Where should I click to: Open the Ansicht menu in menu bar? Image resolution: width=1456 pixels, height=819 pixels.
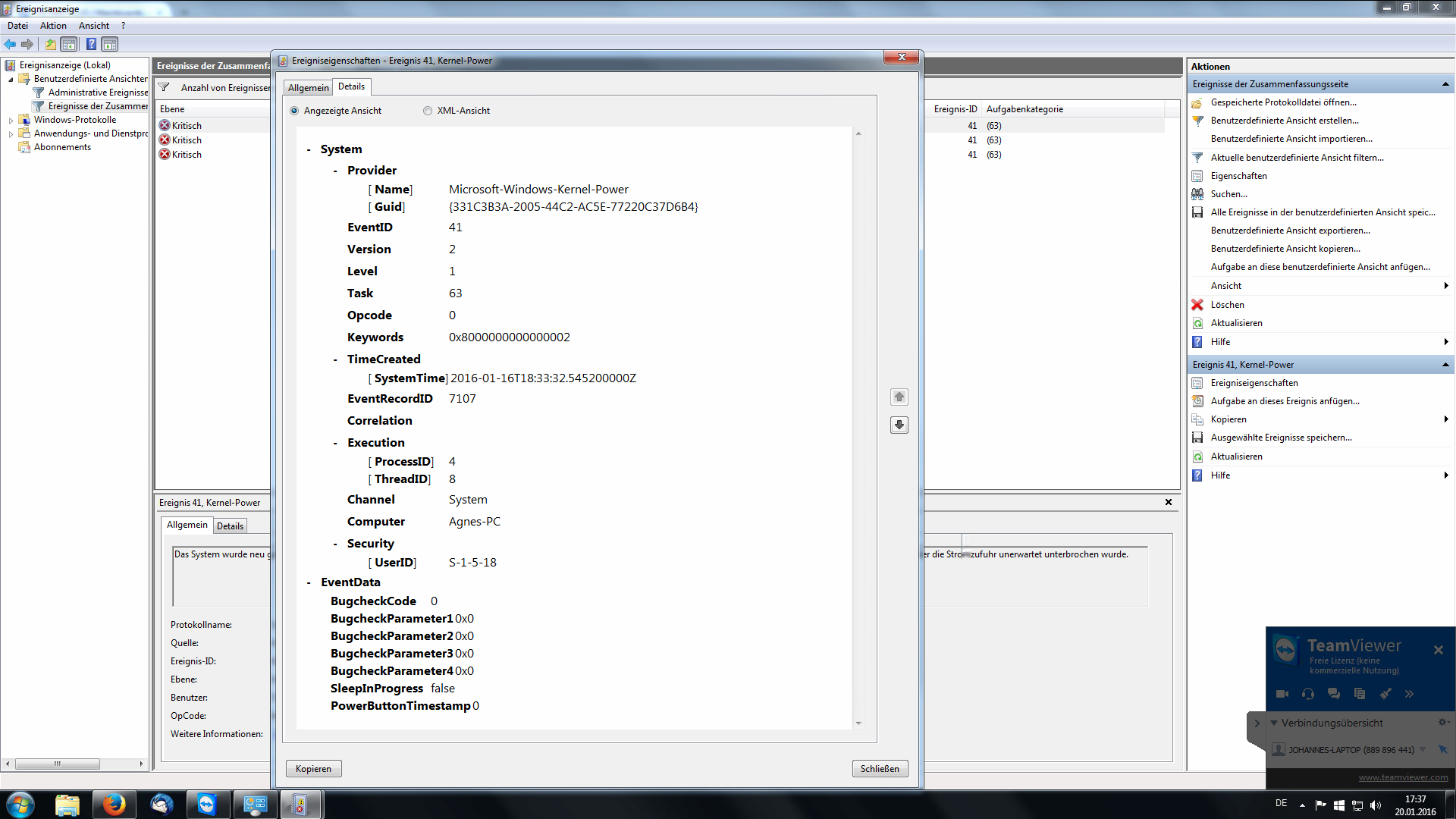pos(94,26)
